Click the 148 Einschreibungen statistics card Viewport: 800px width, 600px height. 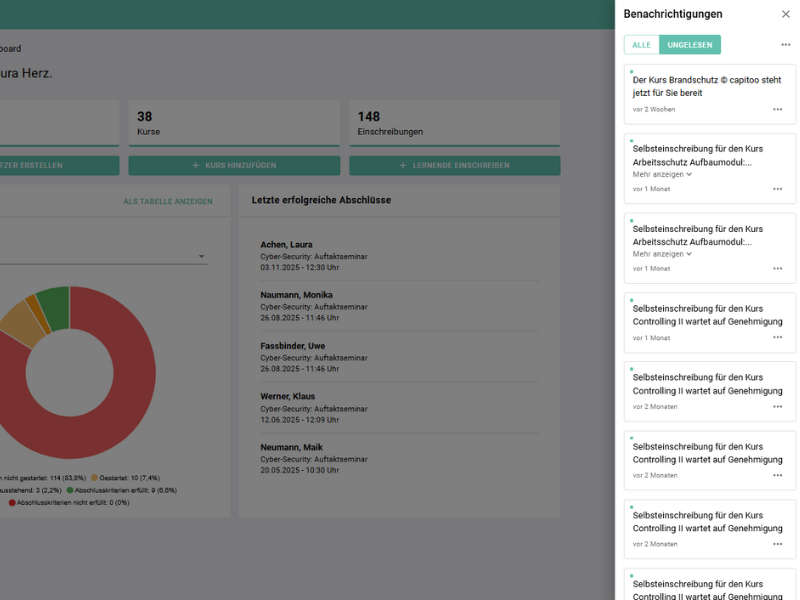tap(454, 123)
